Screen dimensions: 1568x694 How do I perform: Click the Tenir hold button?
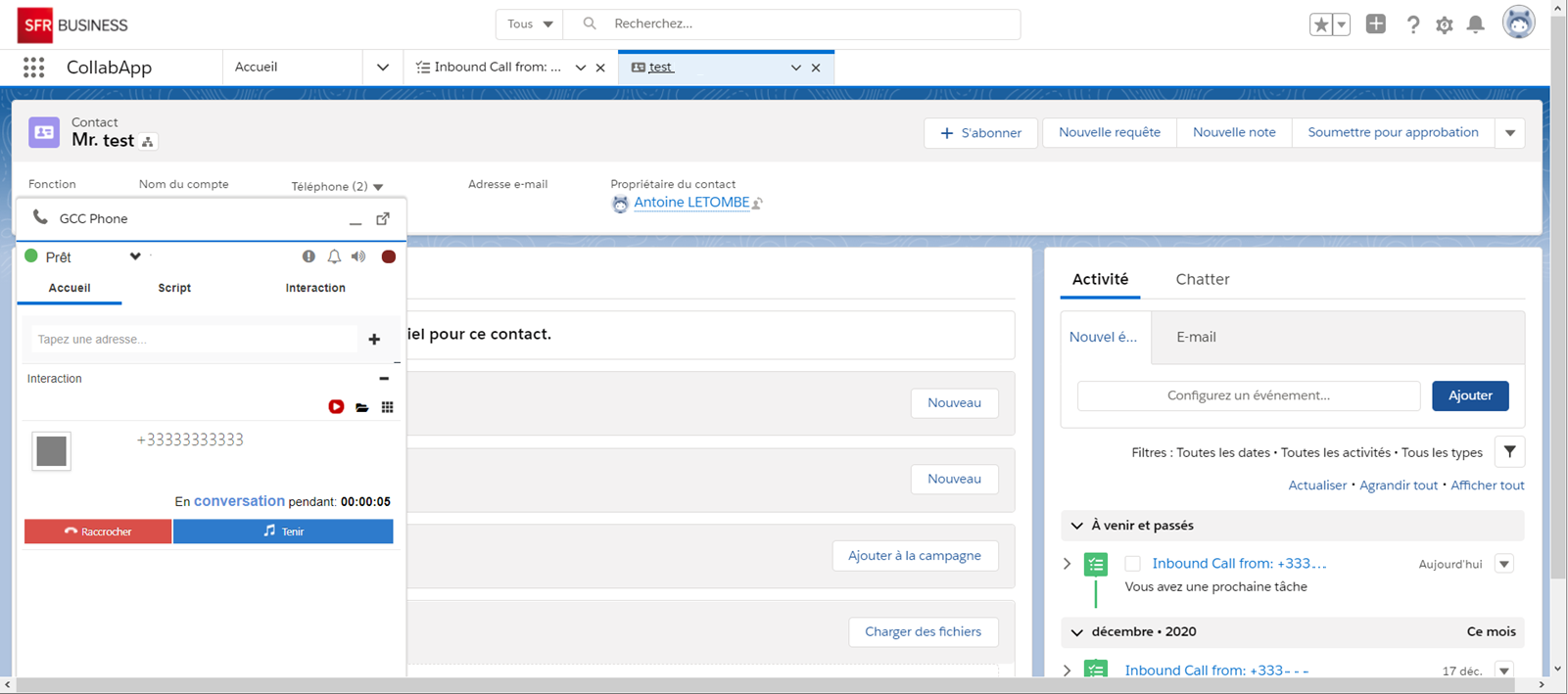(x=283, y=532)
